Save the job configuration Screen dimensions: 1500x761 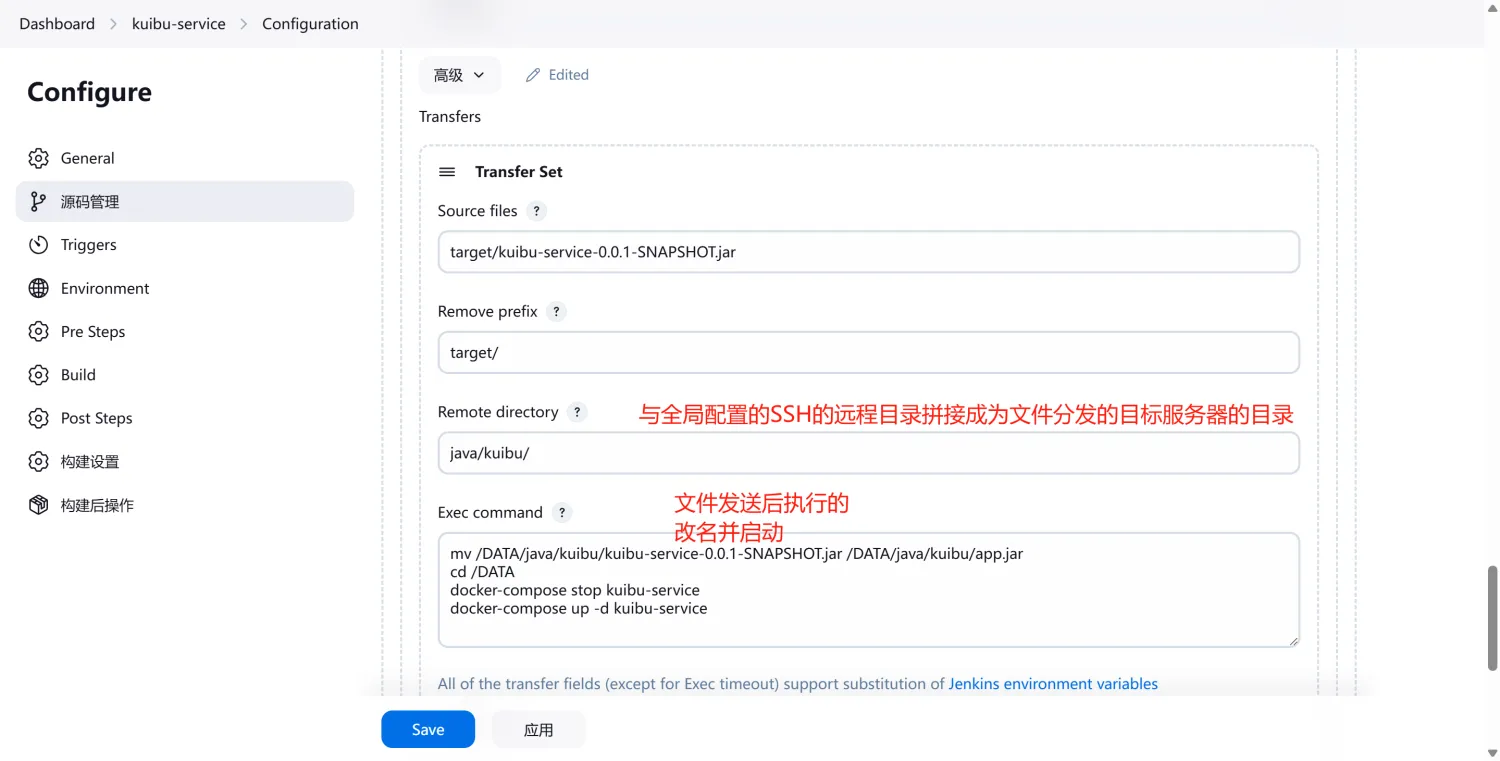point(427,730)
